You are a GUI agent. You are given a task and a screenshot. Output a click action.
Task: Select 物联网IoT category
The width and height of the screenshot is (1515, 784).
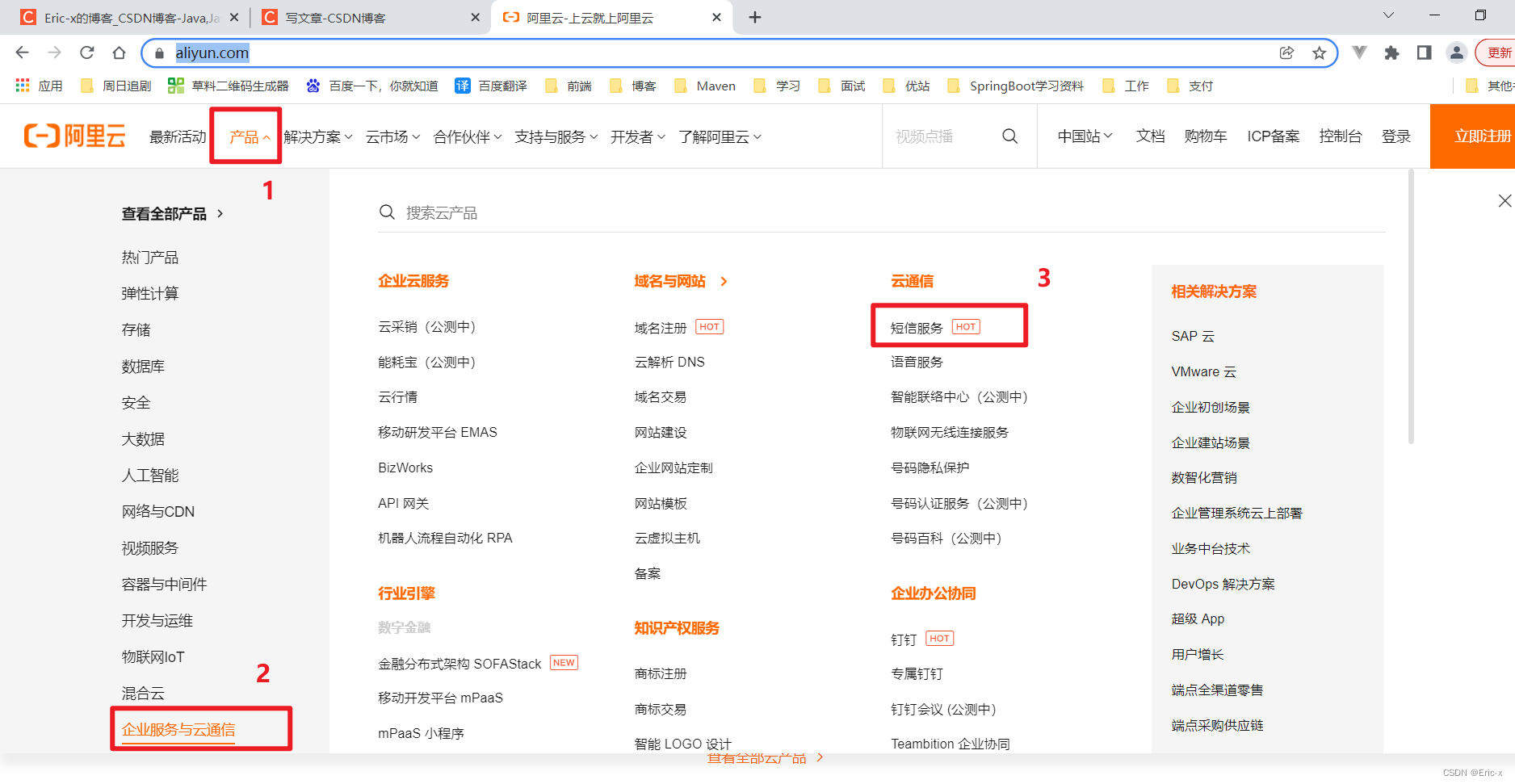tap(153, 656)
